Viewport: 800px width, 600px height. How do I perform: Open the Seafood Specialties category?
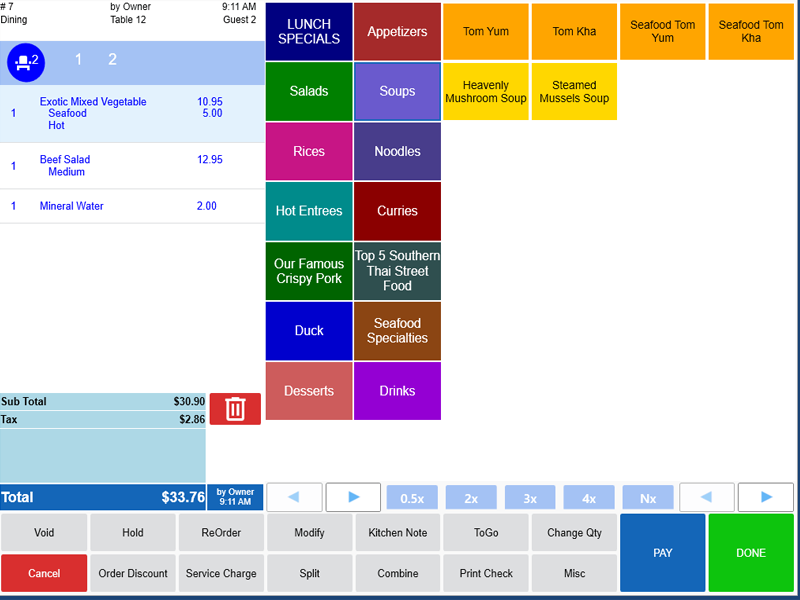(x=397, y=331)
